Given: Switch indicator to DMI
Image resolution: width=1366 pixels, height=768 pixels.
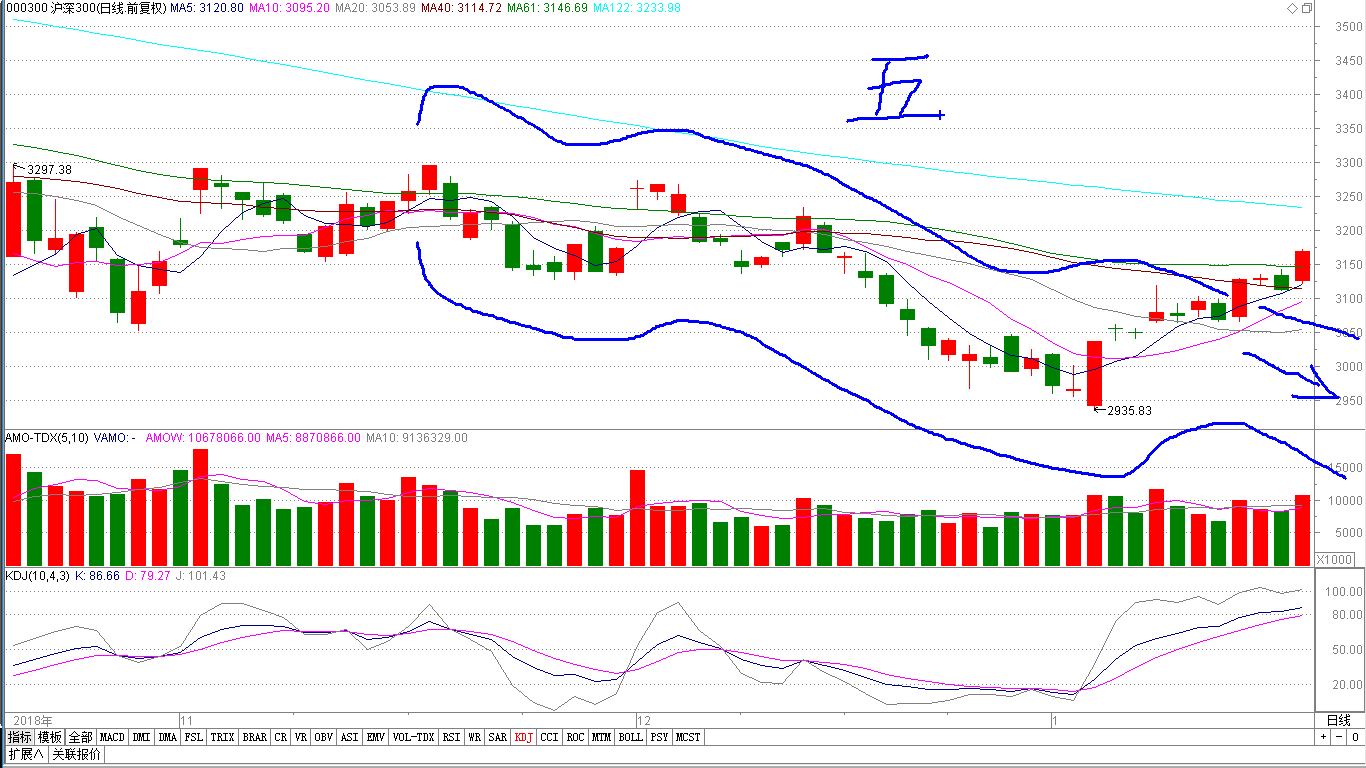Looking at the screenshot, I should click(141, 737).
